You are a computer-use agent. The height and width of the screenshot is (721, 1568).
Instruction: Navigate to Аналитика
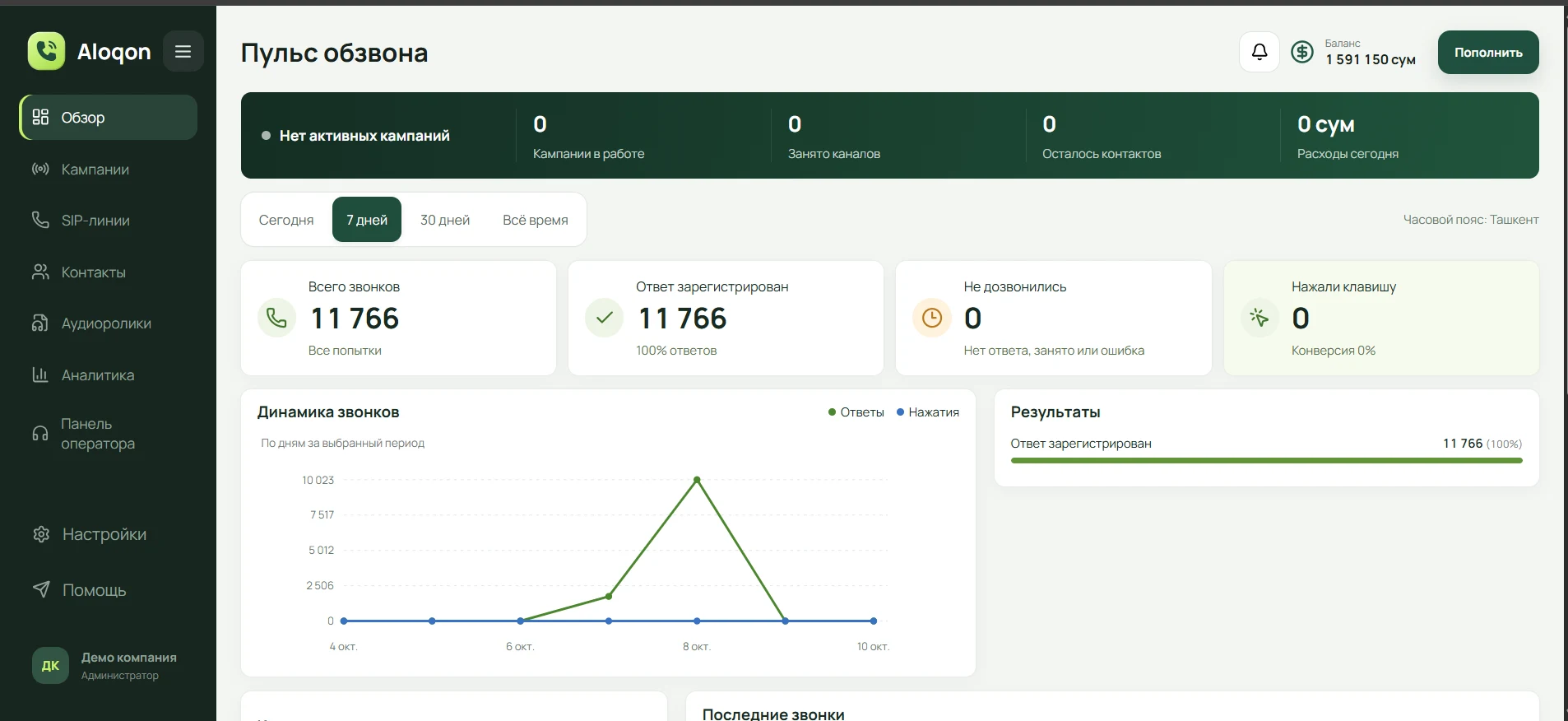[x=109, y=374]
